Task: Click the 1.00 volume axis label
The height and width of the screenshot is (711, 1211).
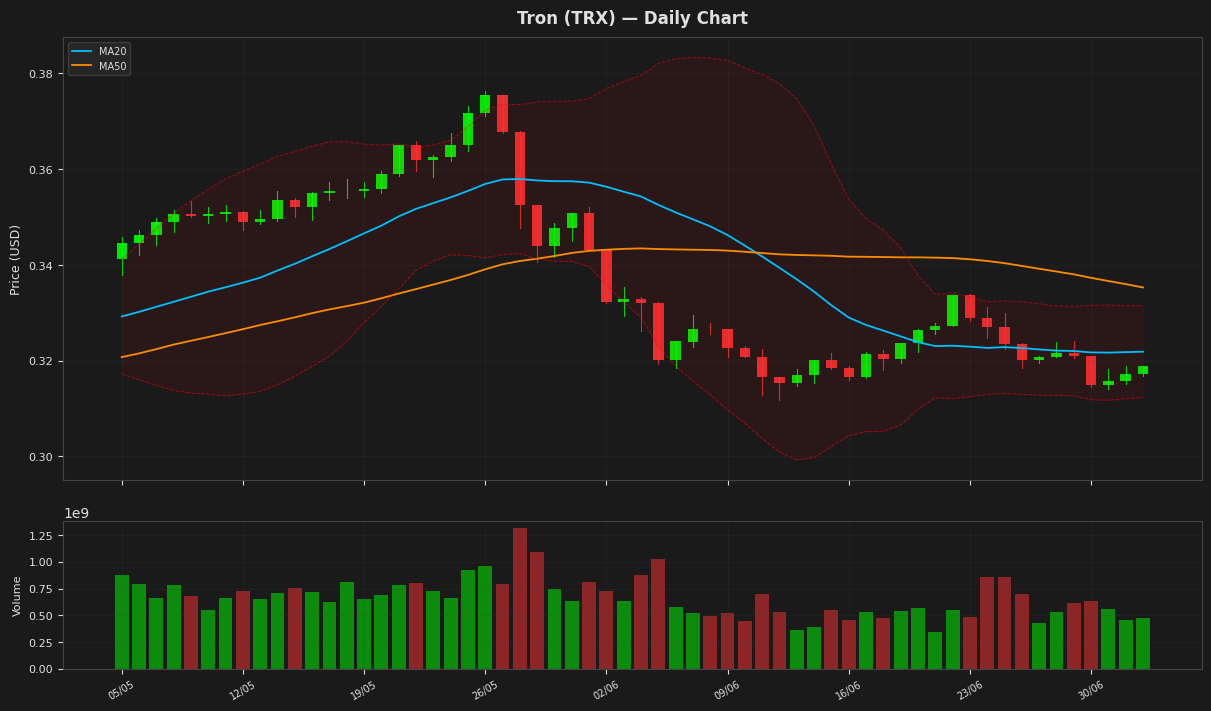Action: [44, 562]
